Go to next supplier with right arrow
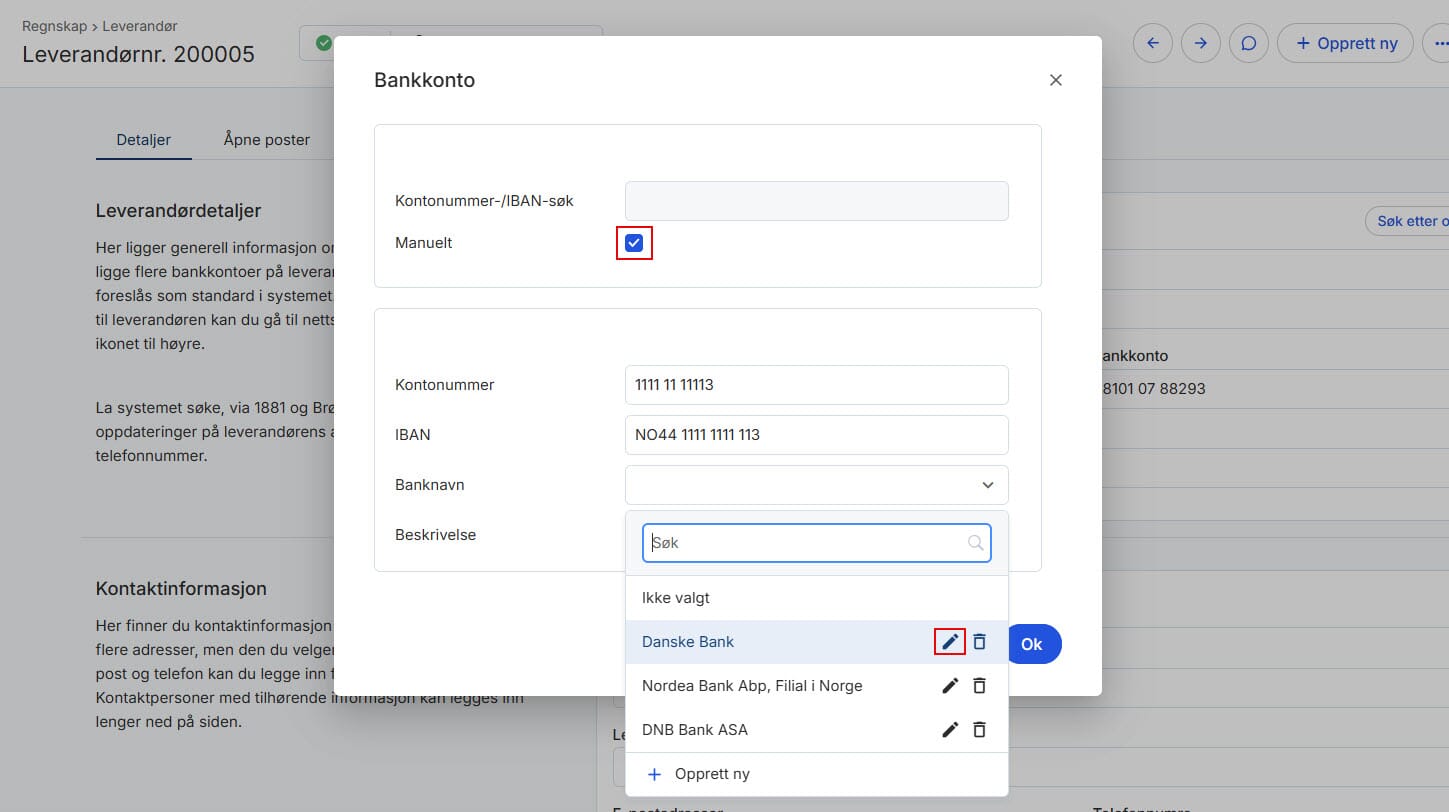This screenshot has height=812, width=1449. coord(1201,43)
